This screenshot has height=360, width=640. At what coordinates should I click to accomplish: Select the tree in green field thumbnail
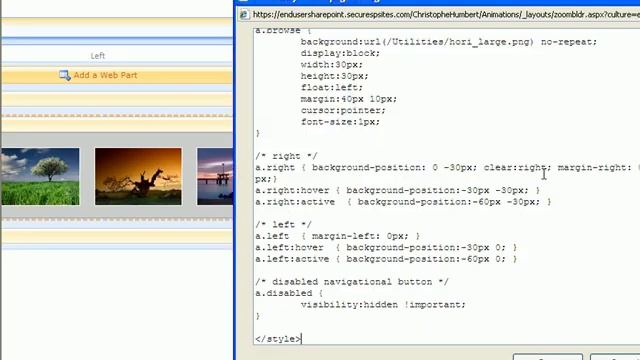pyautogui.click(x=40, y=176)
